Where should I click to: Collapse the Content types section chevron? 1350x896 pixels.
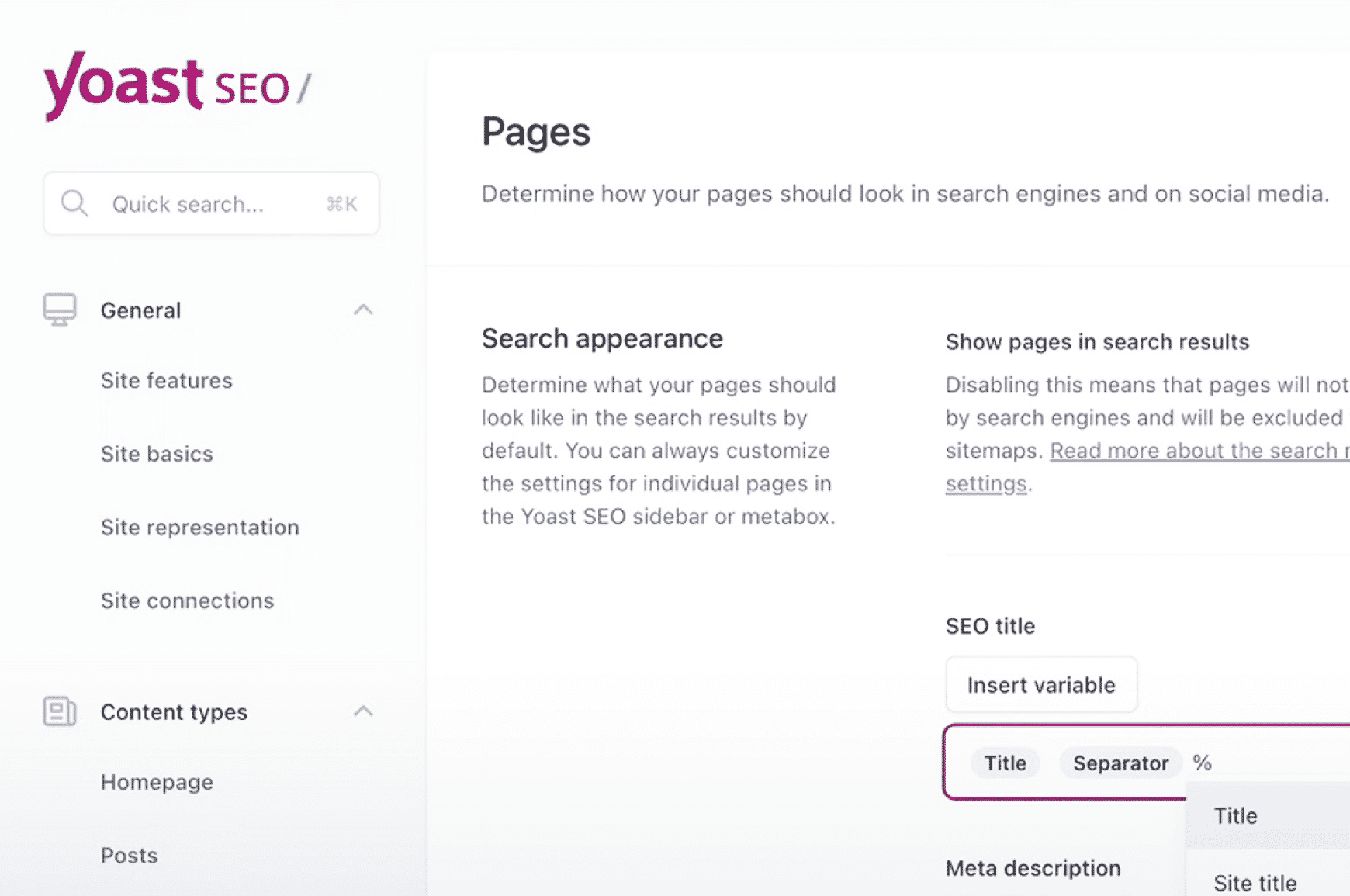tap(363, 711)
